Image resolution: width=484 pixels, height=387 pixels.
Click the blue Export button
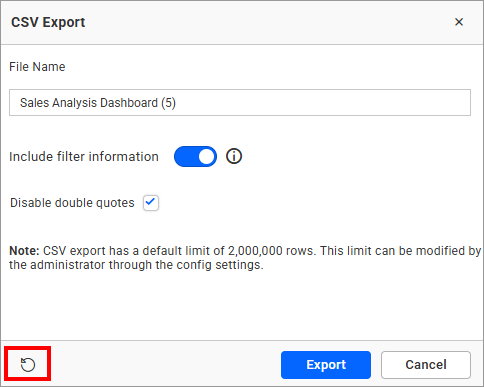[326, 365]
